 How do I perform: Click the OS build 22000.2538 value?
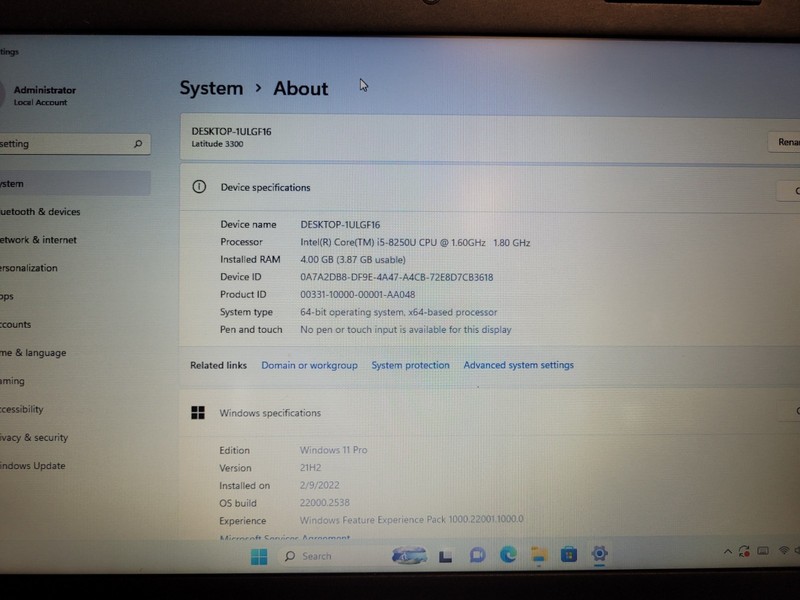coord(324,503)
